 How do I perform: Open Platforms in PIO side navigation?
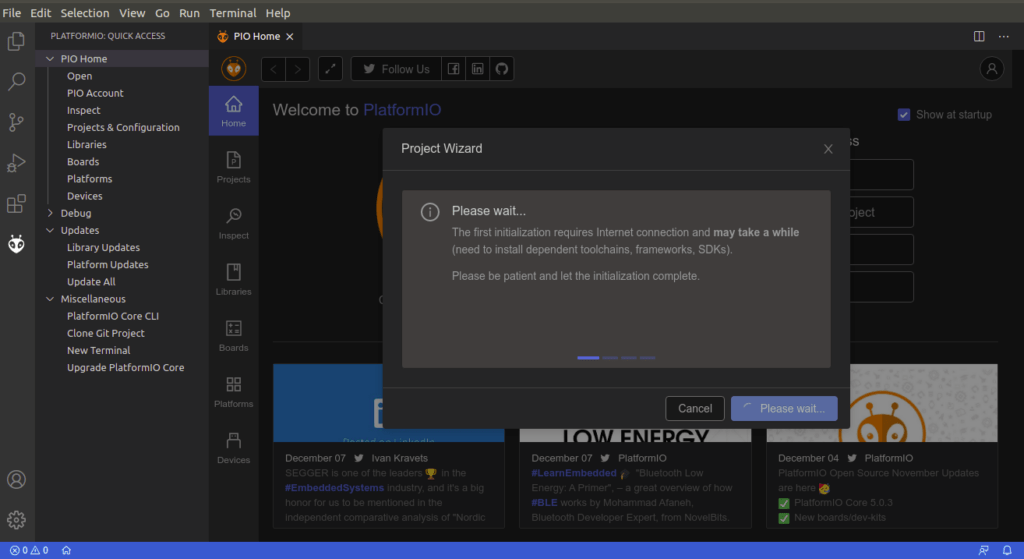[233, 392]
